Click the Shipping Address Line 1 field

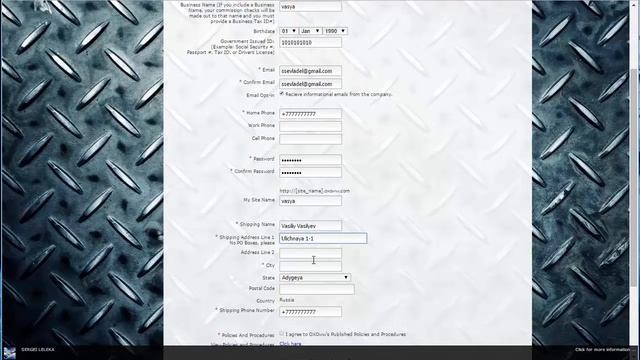[x=323, y=238]
